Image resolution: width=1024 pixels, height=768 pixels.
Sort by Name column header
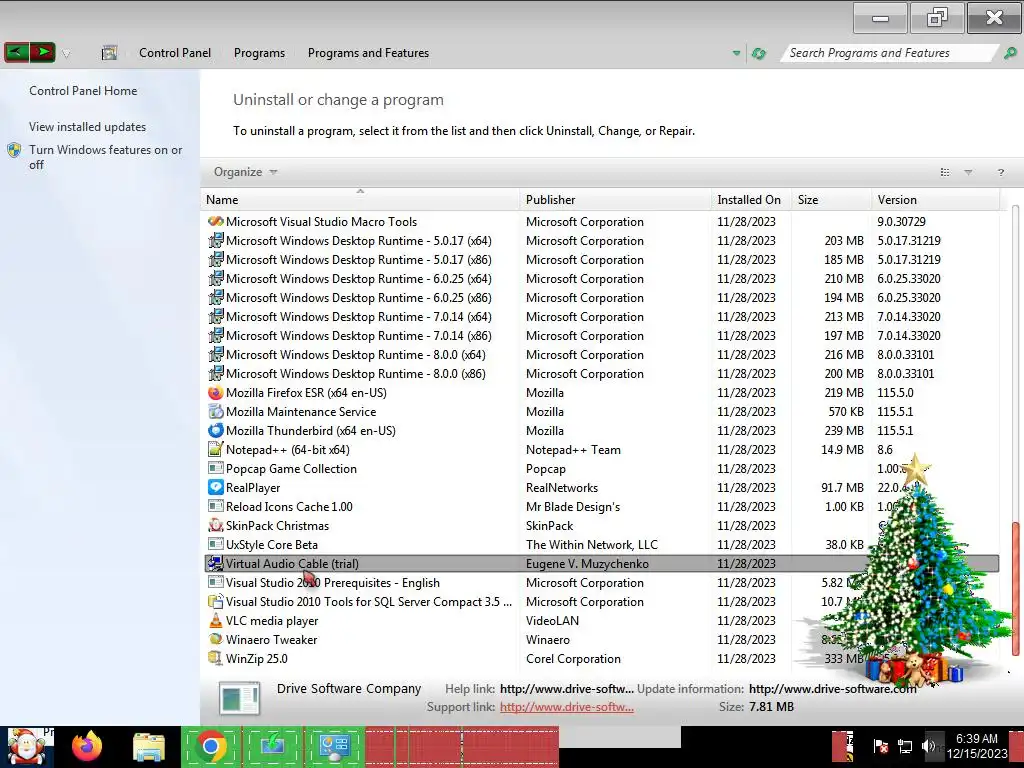(360, 200)
